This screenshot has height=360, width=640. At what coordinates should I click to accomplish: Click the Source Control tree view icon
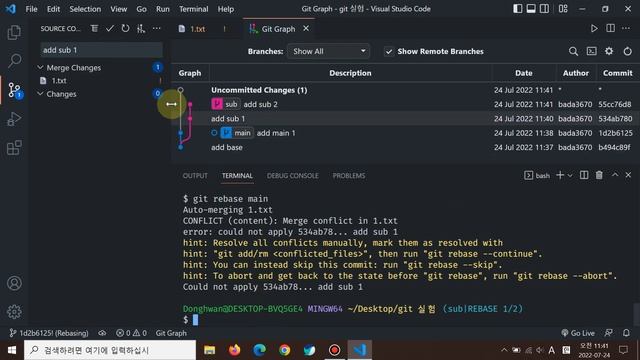coord(94,29)
